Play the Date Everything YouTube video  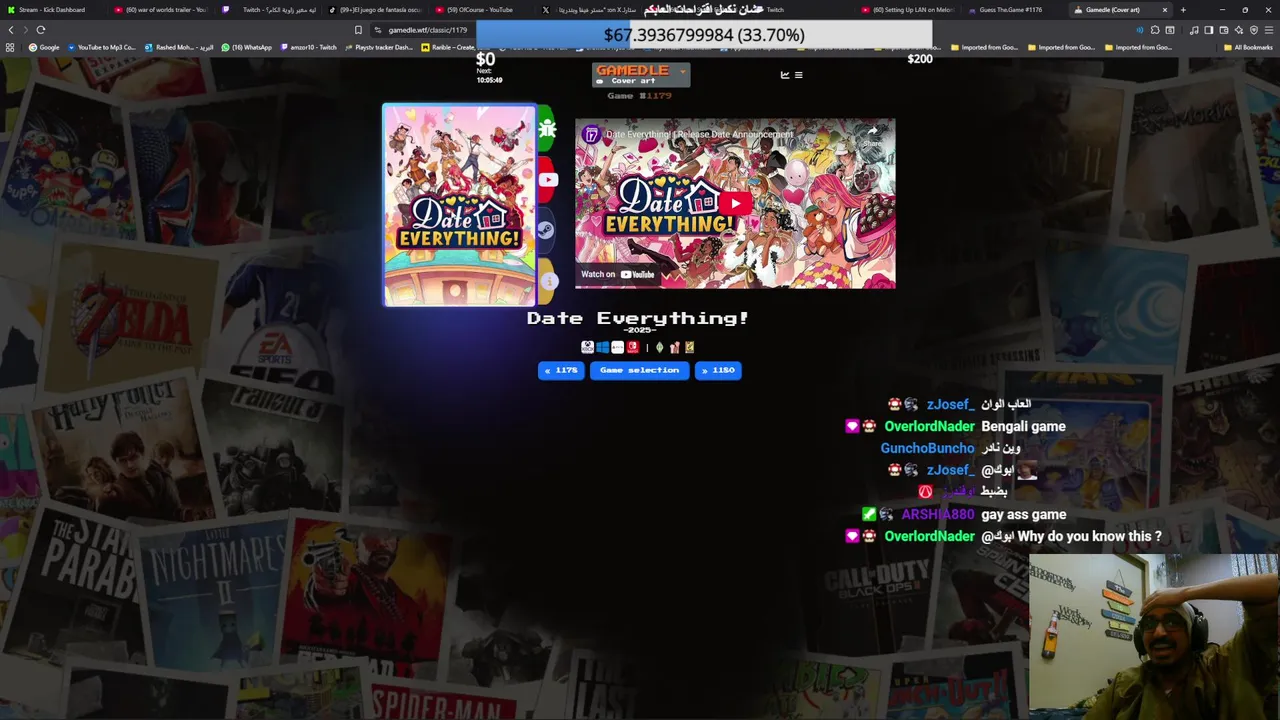pos(735,204)
